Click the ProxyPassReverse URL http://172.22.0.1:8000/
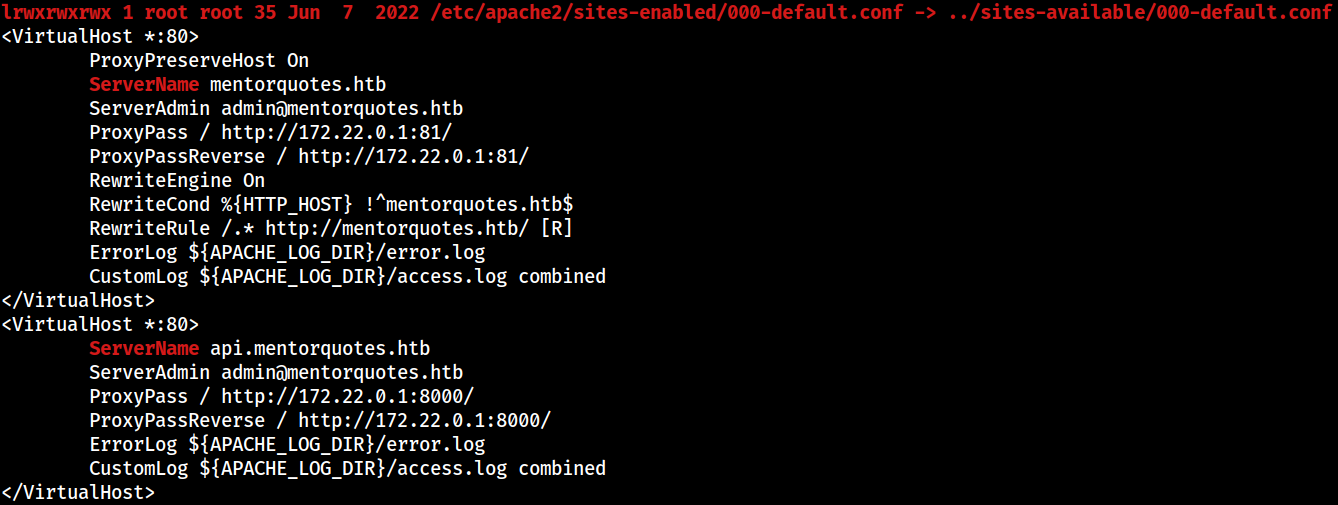 (424, 420)
